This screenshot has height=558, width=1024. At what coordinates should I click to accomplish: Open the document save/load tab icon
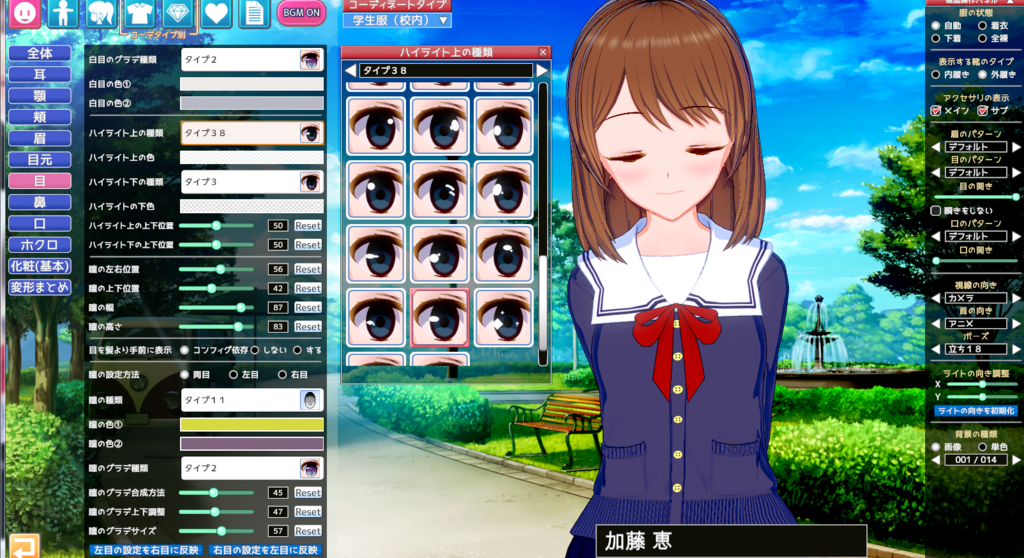[255, 13]
